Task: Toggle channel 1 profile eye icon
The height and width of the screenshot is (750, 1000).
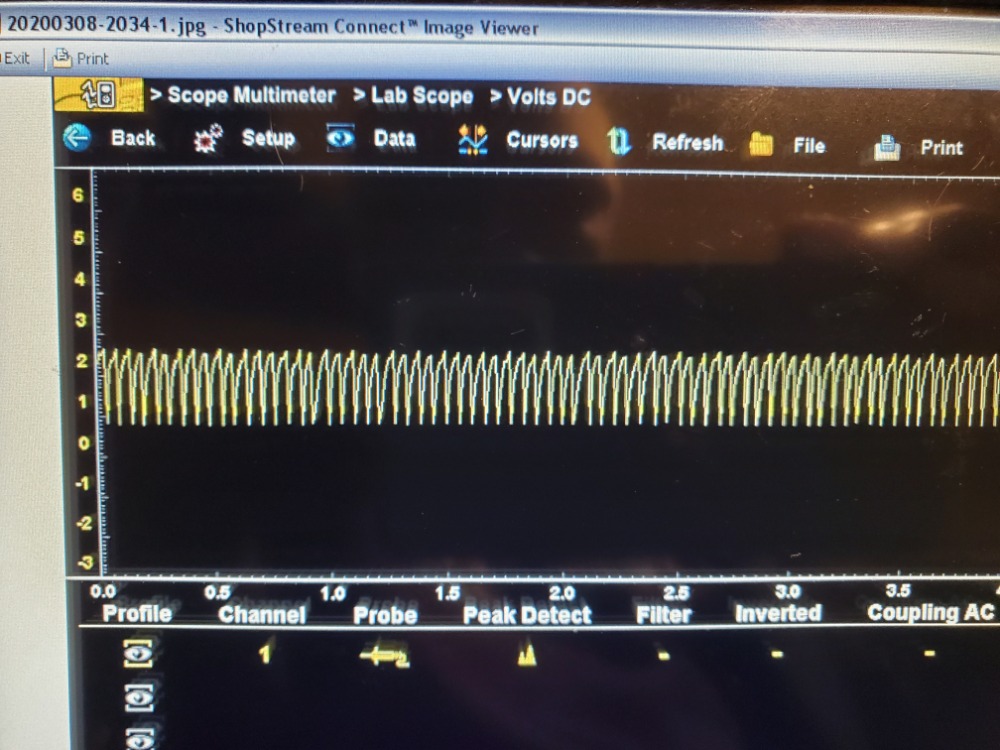Action: (x=138, y=654)
